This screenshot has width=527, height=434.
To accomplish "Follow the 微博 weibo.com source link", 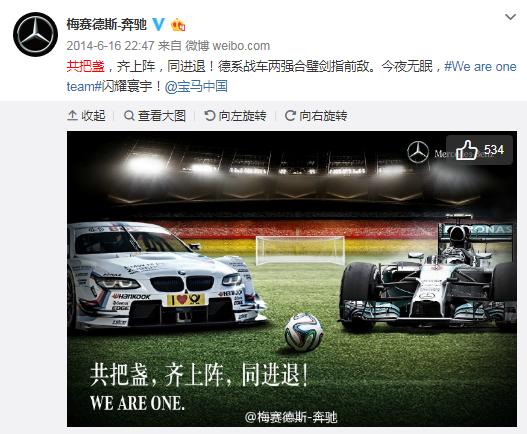I will tap(228, 46).
